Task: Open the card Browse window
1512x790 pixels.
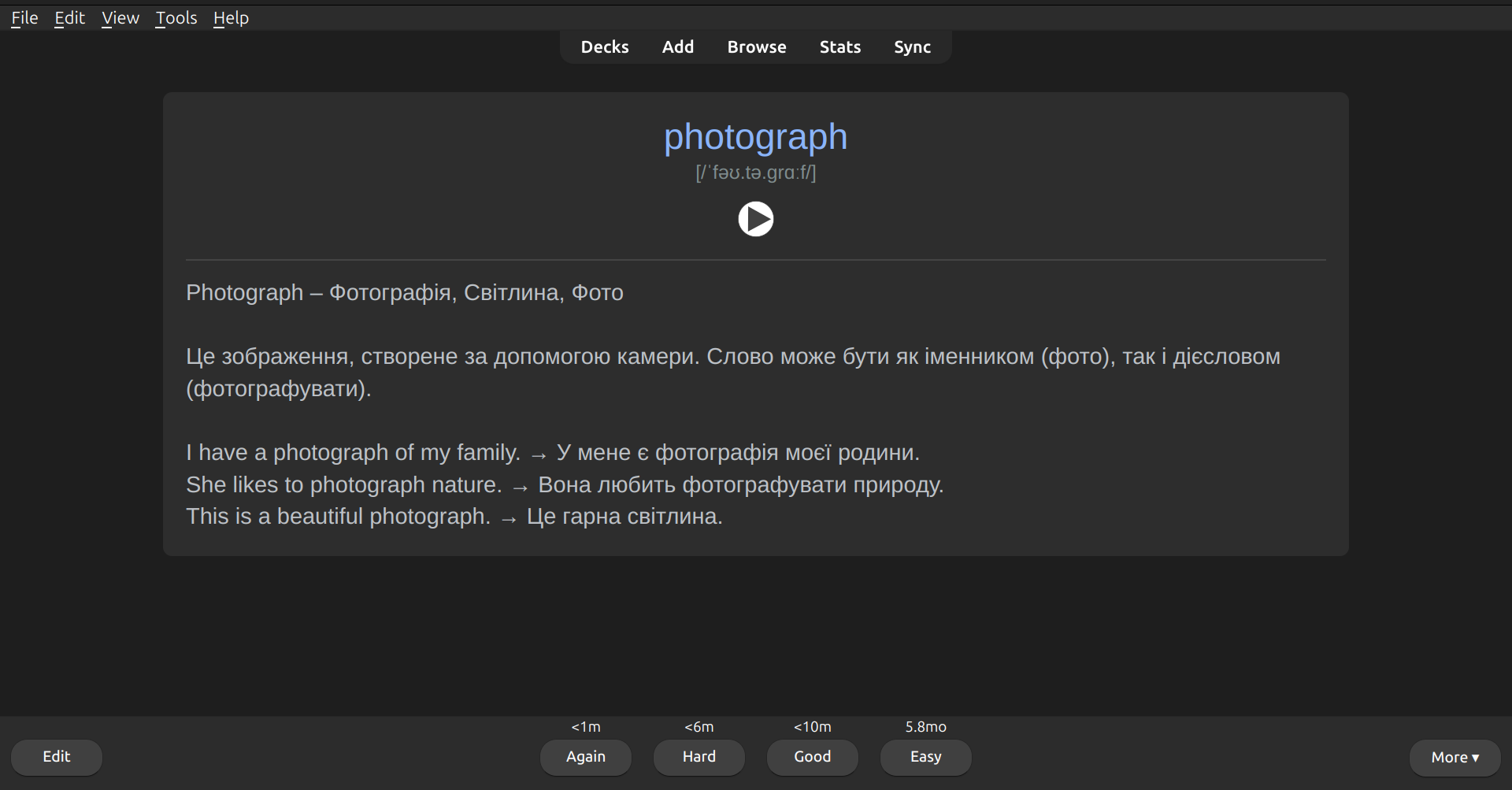Action: pos(756,47)
